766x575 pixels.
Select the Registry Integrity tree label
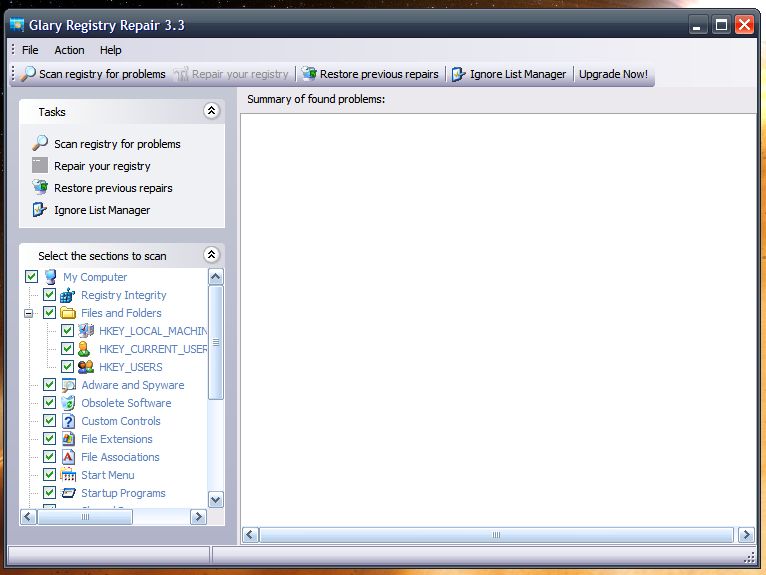pyautogui.click(x=124, y=295)
